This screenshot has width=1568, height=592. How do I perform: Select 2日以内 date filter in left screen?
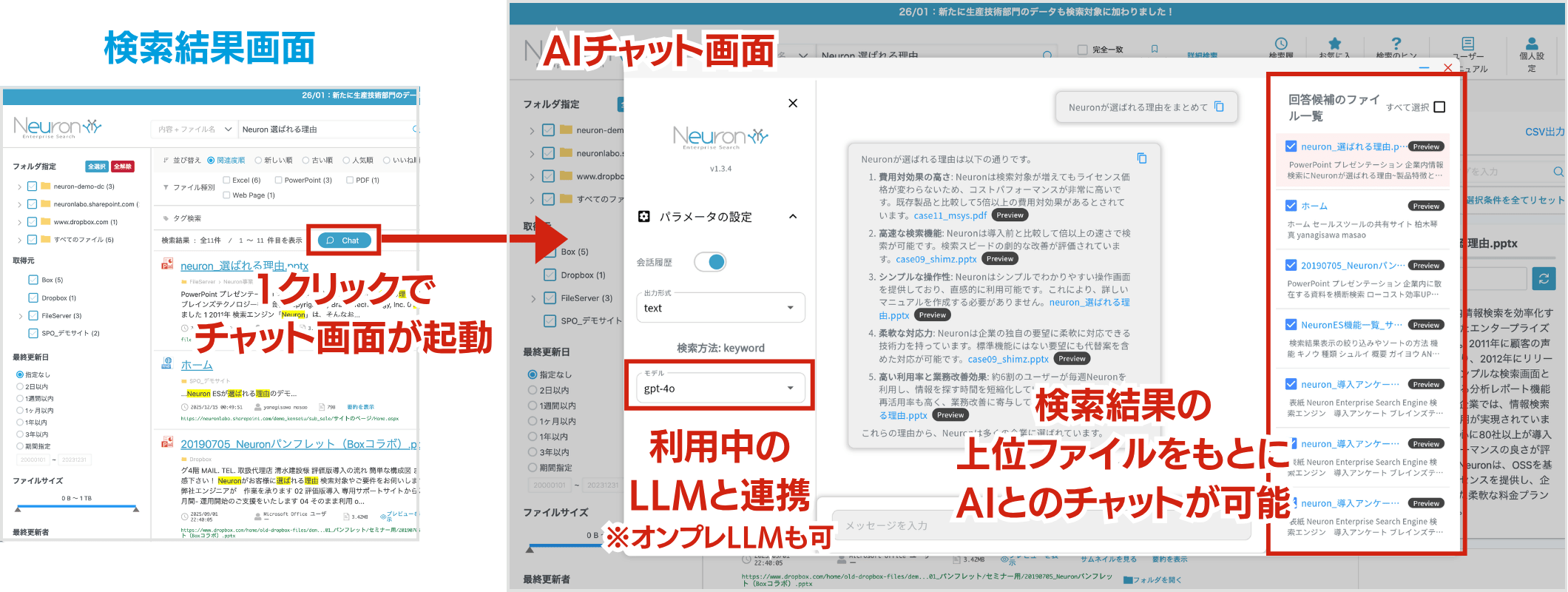tap(20, 386)
